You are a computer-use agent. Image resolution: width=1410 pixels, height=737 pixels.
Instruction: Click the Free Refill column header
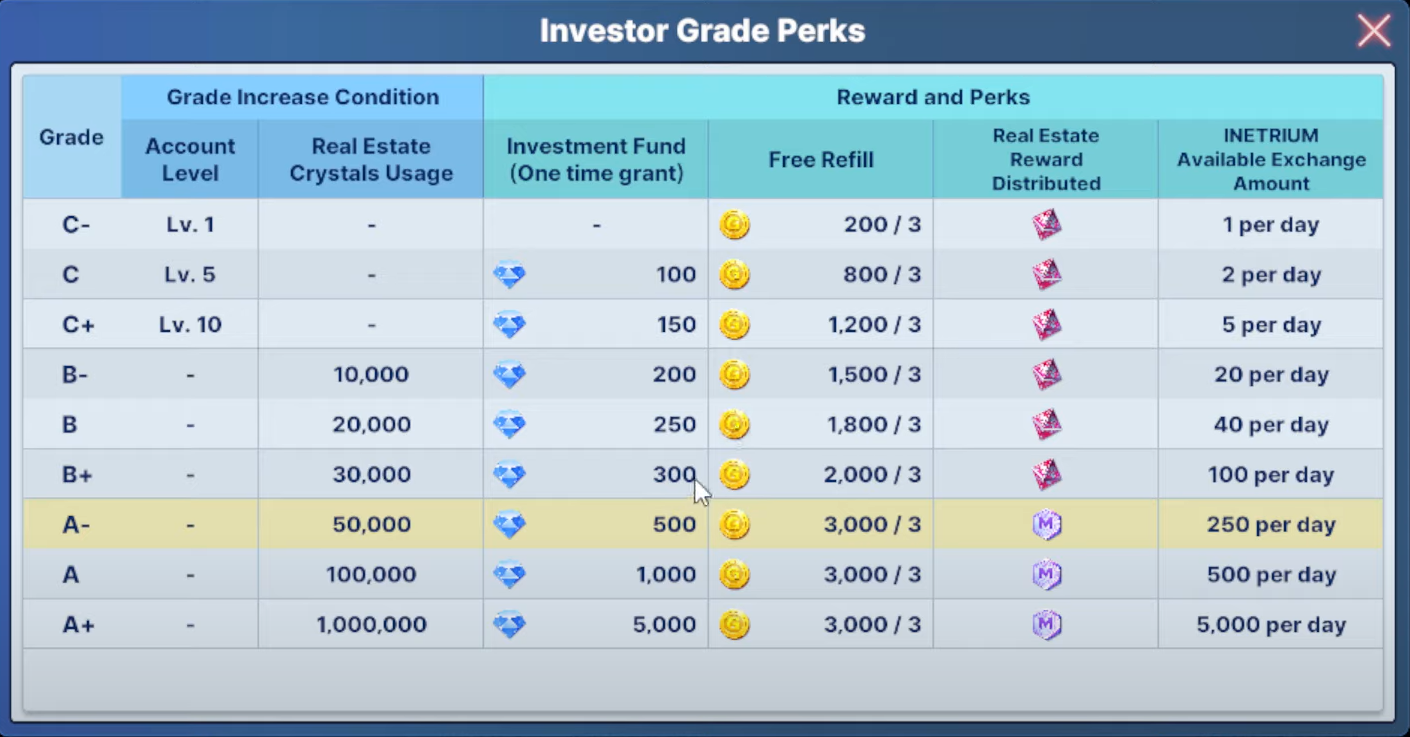(821, 159)
